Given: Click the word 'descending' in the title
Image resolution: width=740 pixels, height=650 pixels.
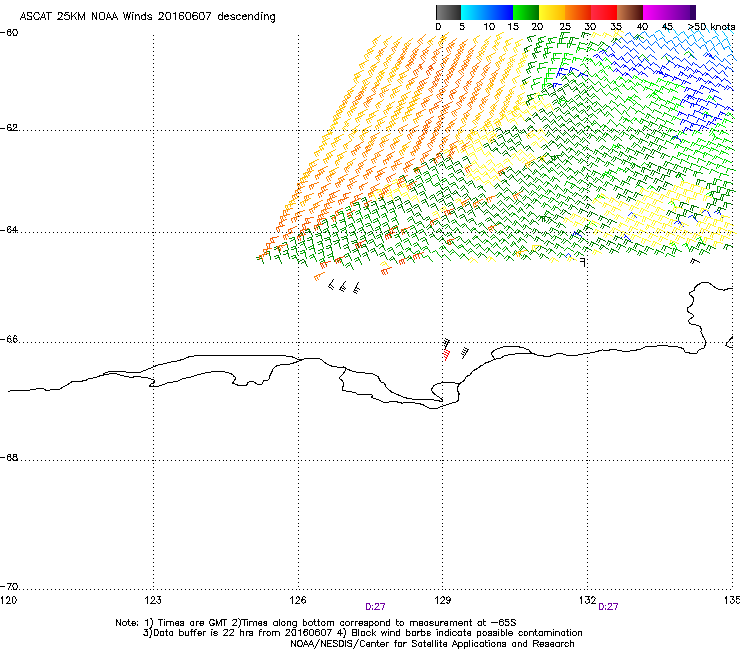Looking at the screenshot, I should (246, 17).
